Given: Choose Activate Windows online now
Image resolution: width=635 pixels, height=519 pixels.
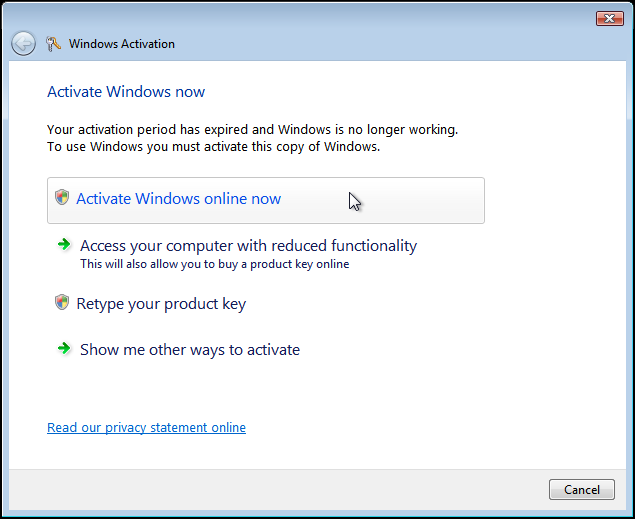Looking at the screenshot, I should pyautogui.click(x=178, y=199).
